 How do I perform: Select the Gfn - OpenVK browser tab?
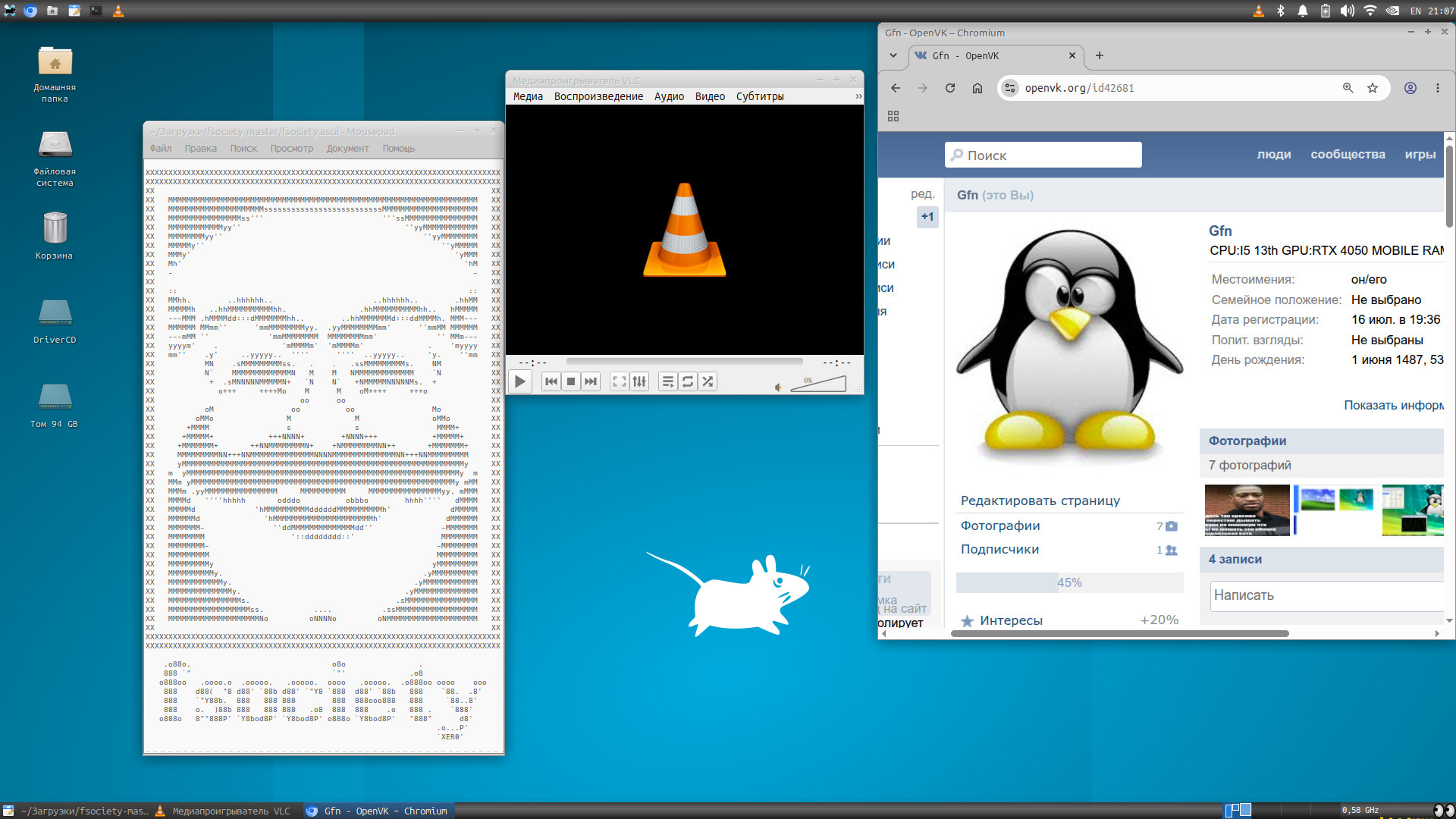pos(995,55)
